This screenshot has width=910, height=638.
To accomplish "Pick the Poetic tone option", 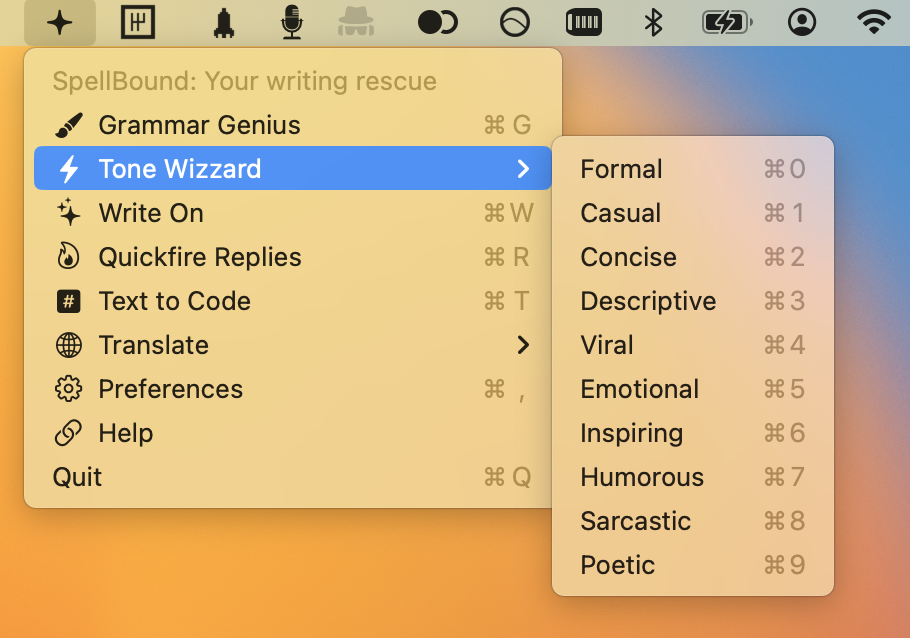I will click(x=617, y=565).
